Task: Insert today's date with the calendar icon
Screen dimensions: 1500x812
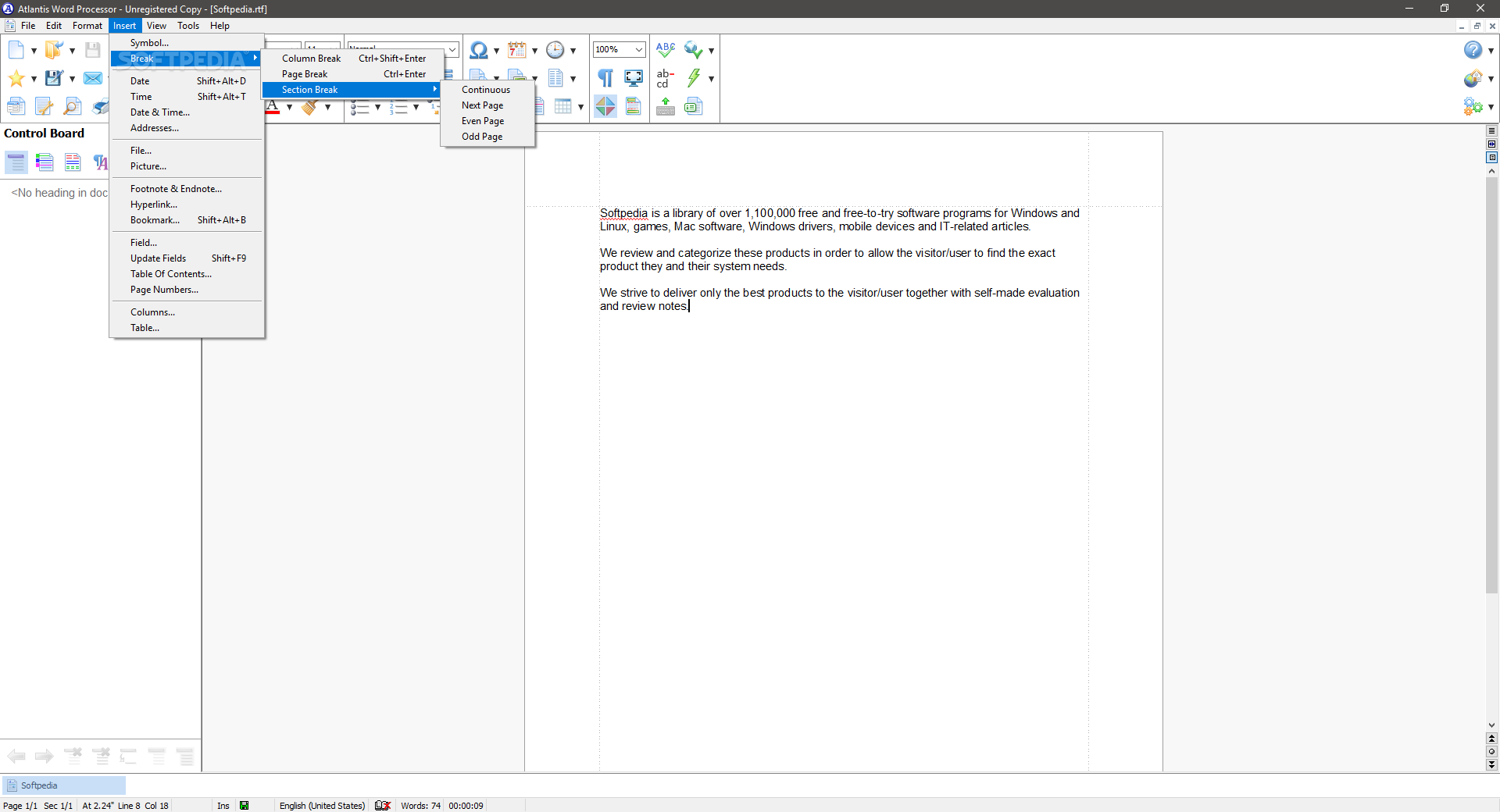Action: coord(516,49)
